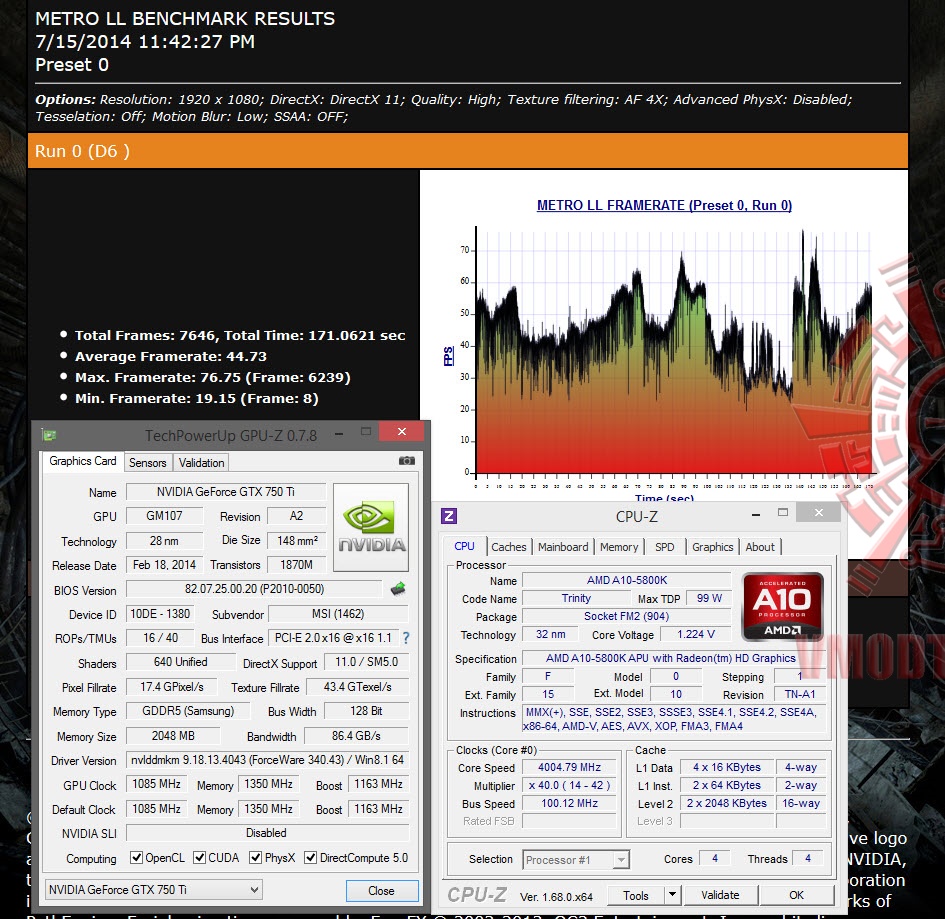945x919 pixels.
Task: Expand the Tools dropdown arrow in CPU-Z
Action: coord(673,895)
